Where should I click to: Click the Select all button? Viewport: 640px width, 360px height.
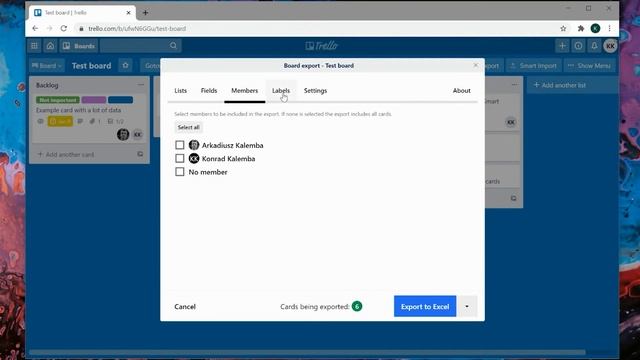coord(189,127)
